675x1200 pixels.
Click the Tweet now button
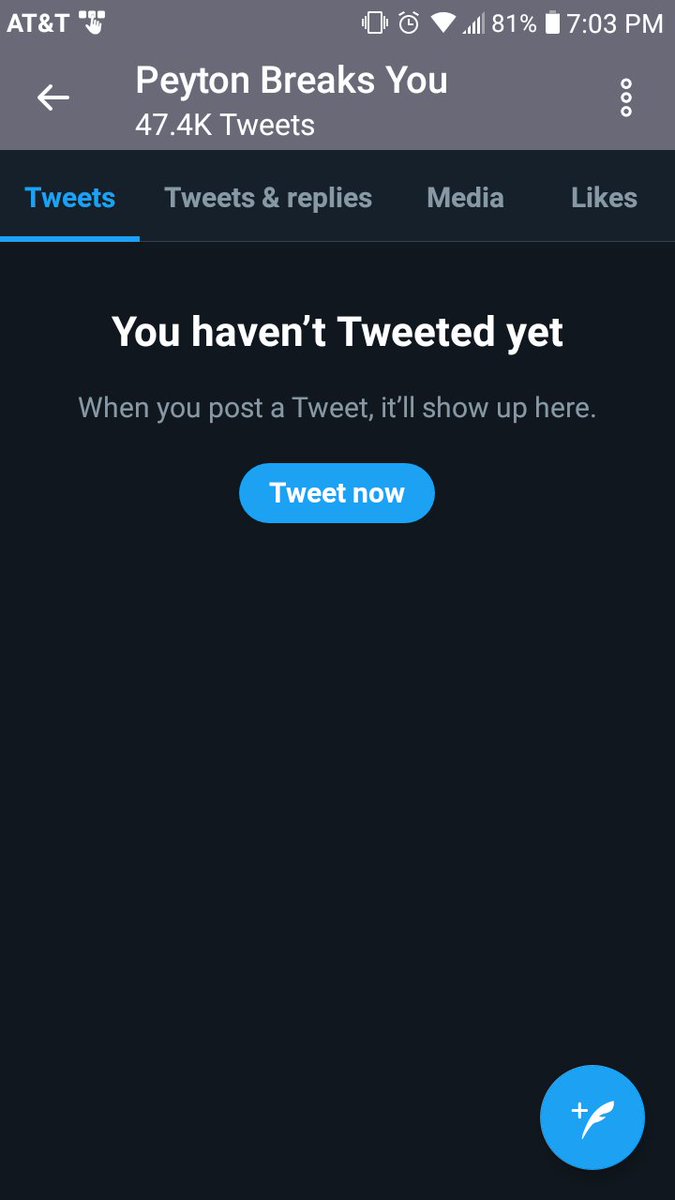[x=337, y=493]
